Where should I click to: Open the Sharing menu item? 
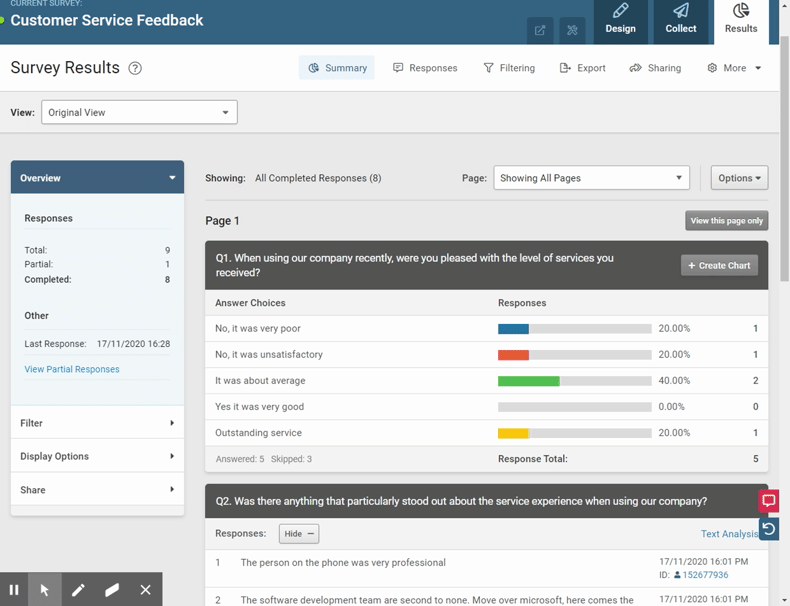tap(655, 68)
